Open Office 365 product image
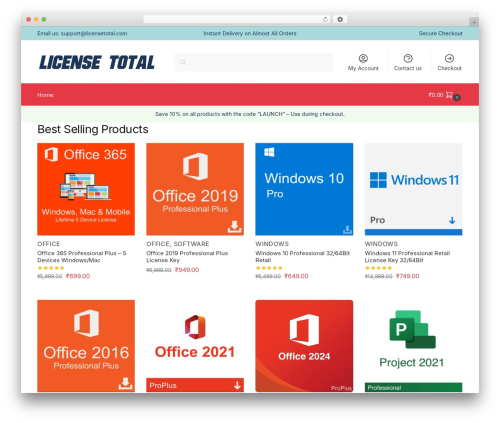Screen dimensions: 500x423 (x=86, y=189)
